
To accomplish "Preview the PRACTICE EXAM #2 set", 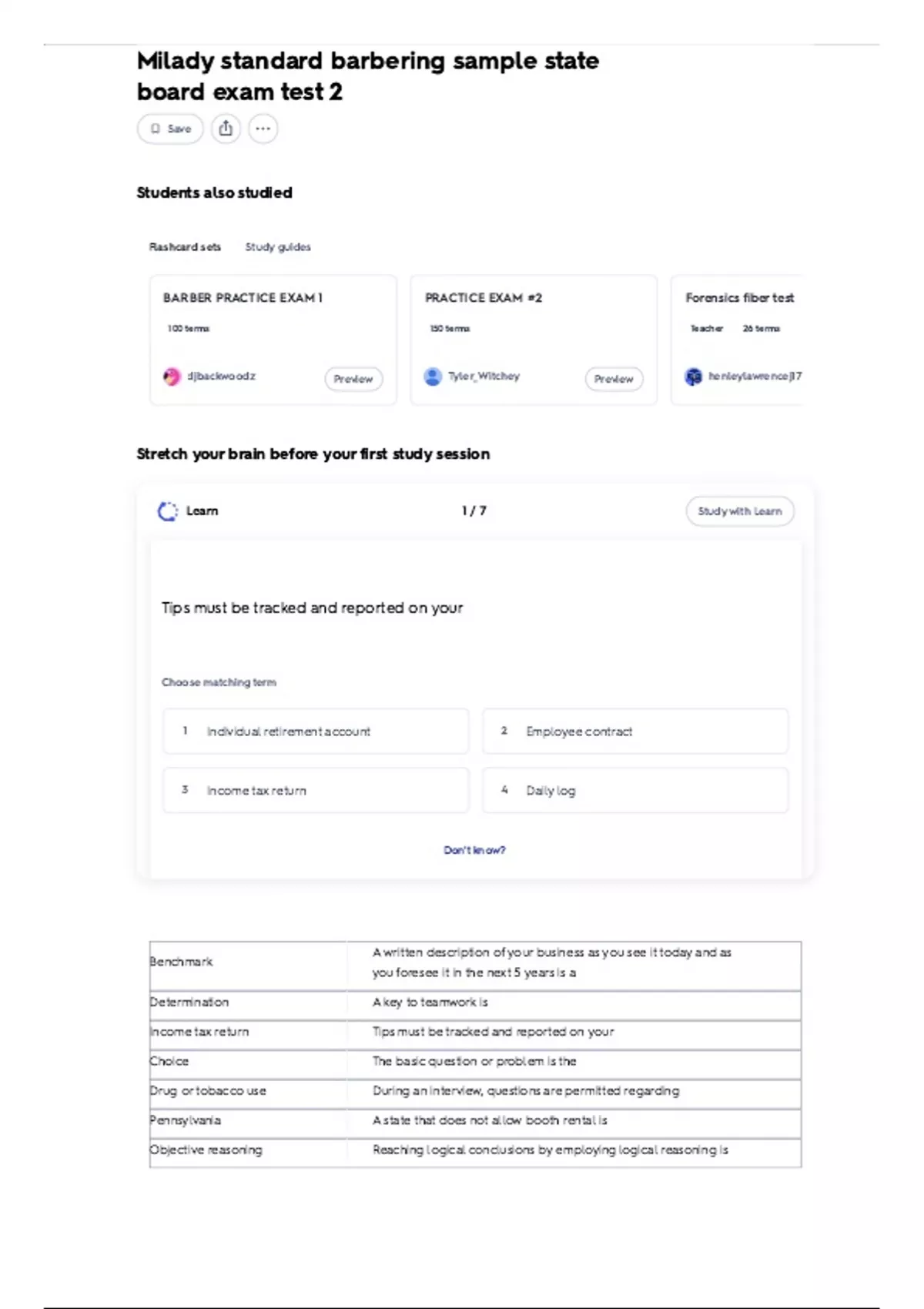I will [x=614, y=379].
